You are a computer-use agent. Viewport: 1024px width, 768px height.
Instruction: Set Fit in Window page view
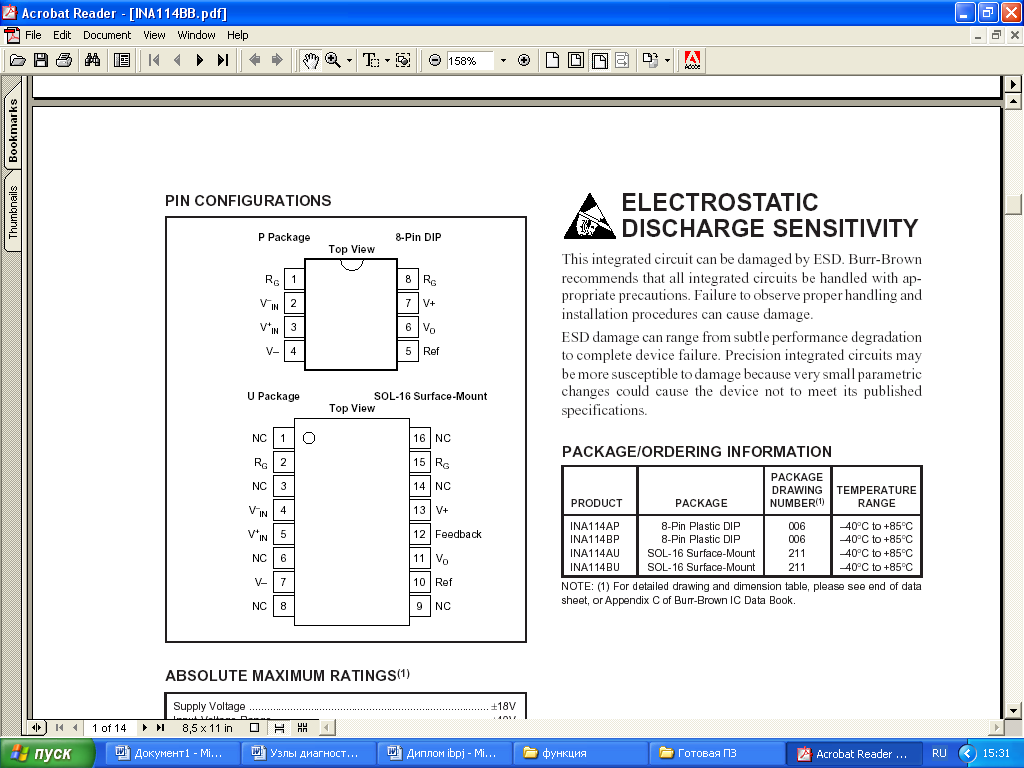coord(576,61)
